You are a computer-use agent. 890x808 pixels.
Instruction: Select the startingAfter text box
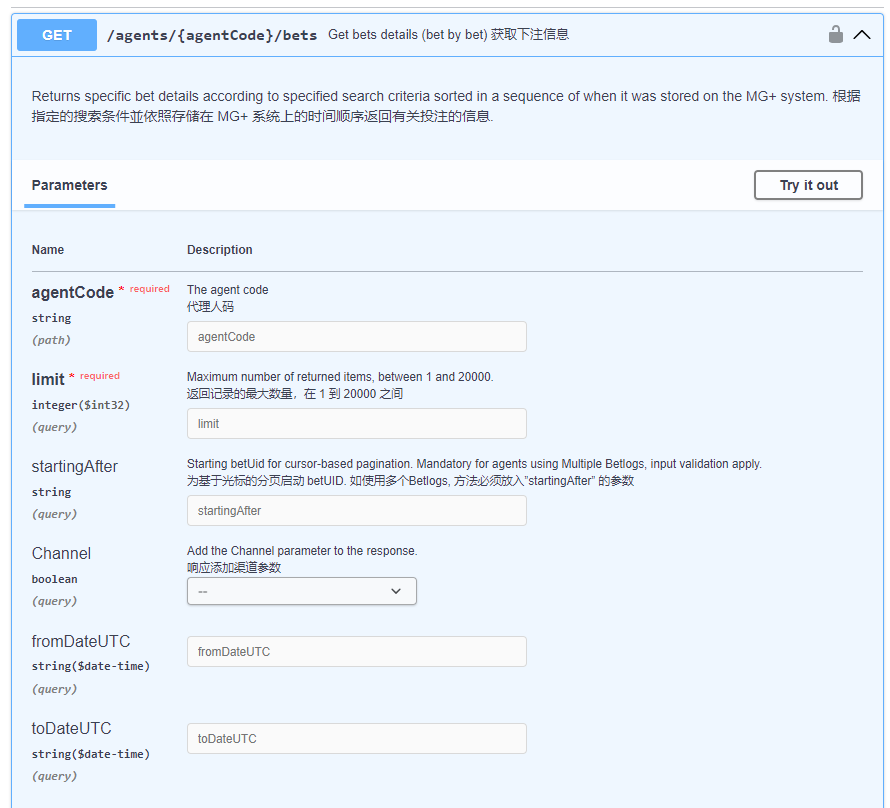356,511
